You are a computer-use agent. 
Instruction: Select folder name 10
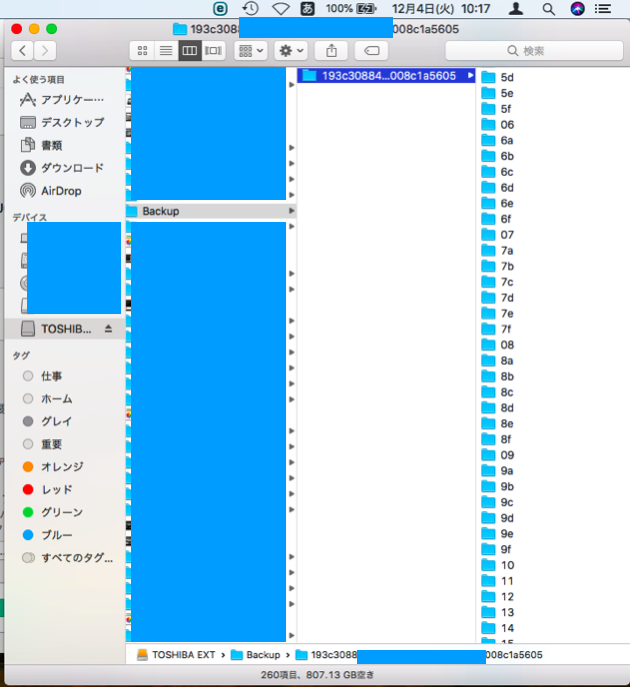(x=507, y=565)
